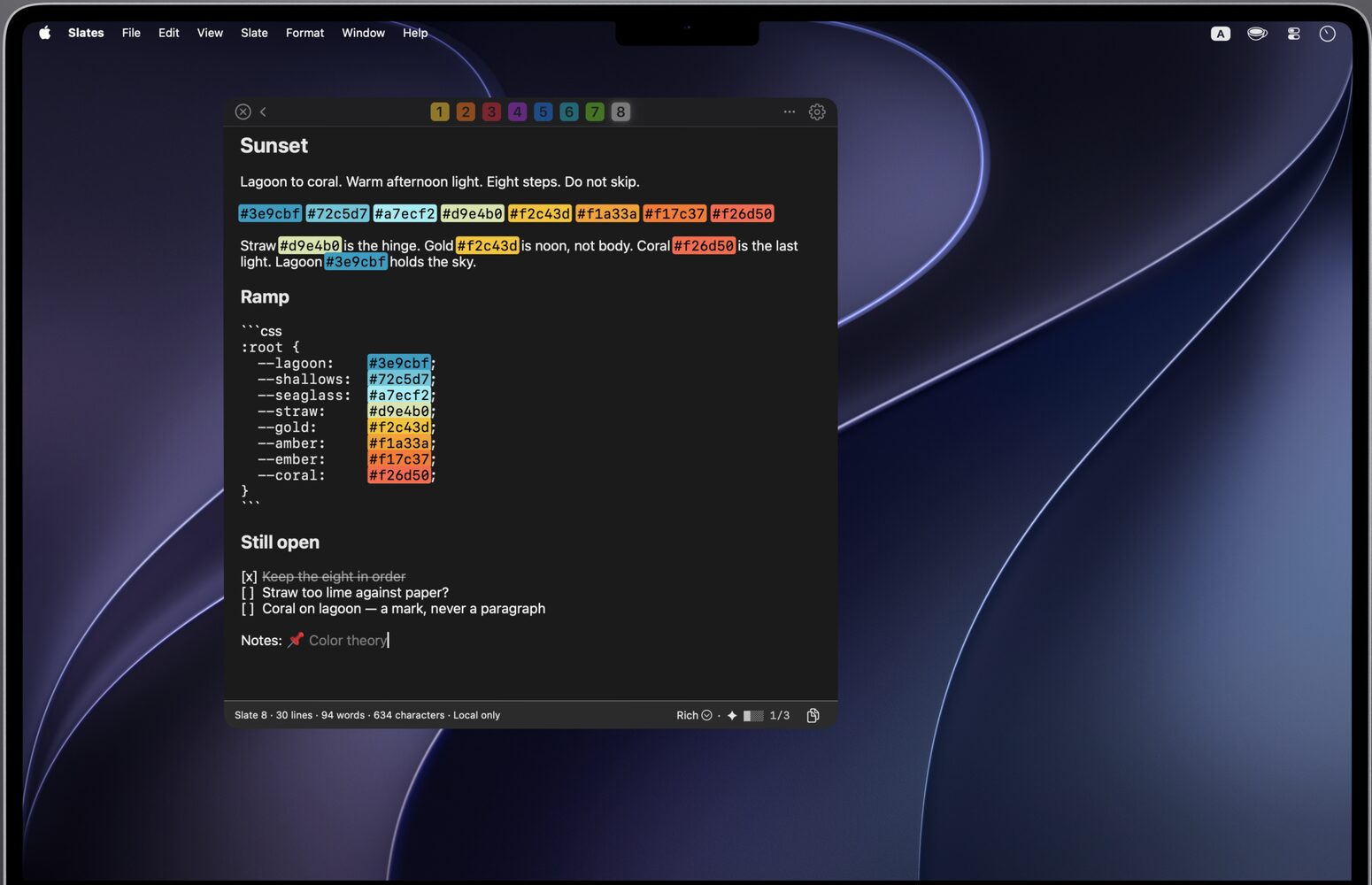Click the coffee cup menu bar icon
The height and width of the screenshot is (885, 1372).
(1257, 34)
